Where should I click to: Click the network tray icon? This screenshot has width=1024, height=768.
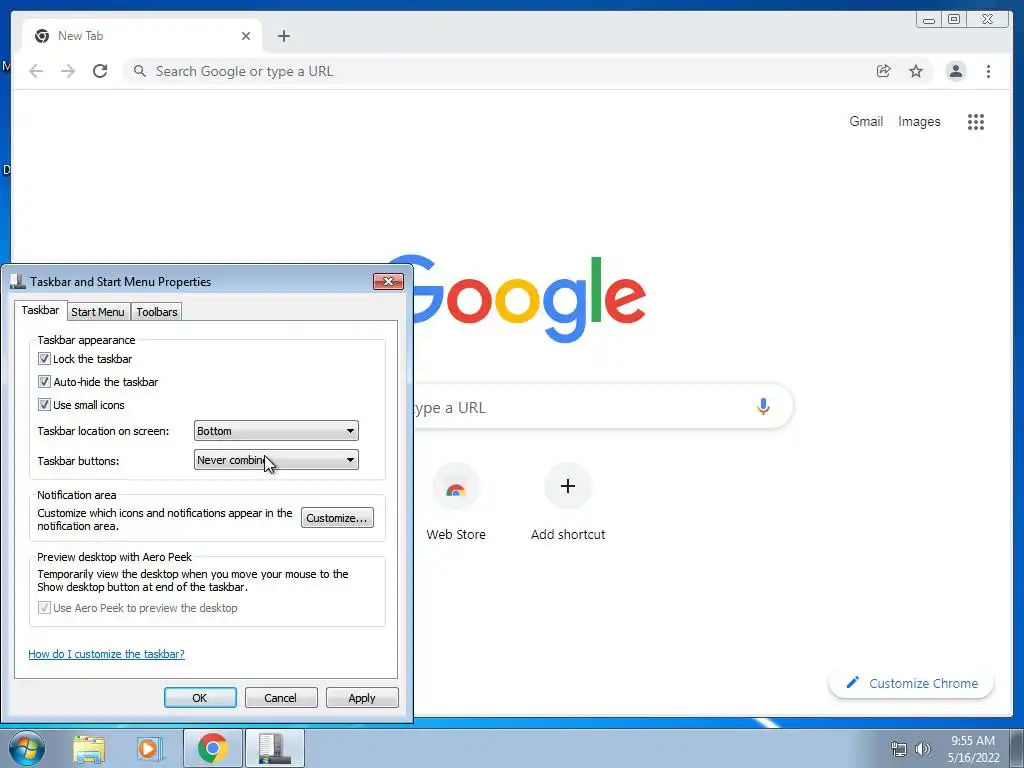[899, 749]
